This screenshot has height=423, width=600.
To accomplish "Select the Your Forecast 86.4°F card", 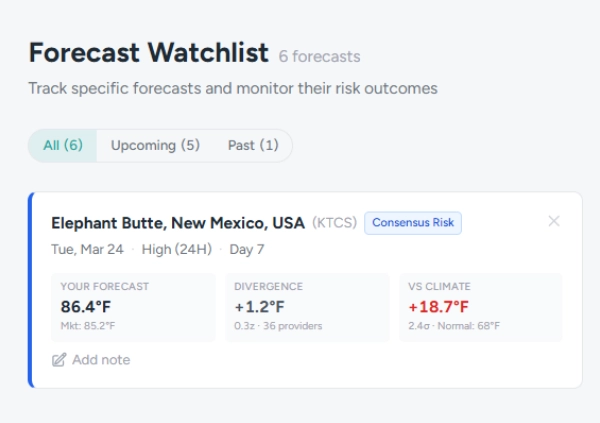I will pyautogui.click(x=133, y=306).
